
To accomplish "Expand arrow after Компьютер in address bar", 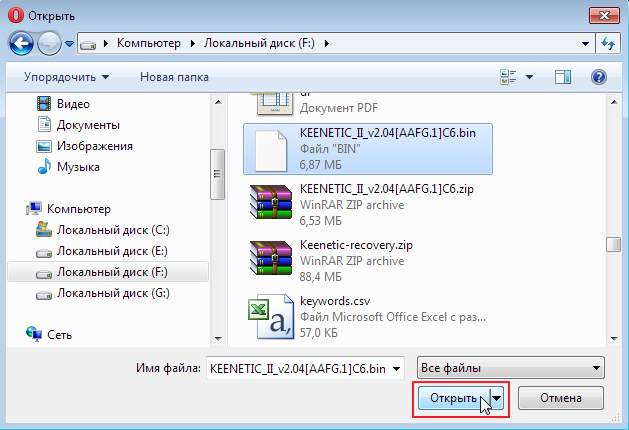I will pyautogui.click(x=193, y=43).
